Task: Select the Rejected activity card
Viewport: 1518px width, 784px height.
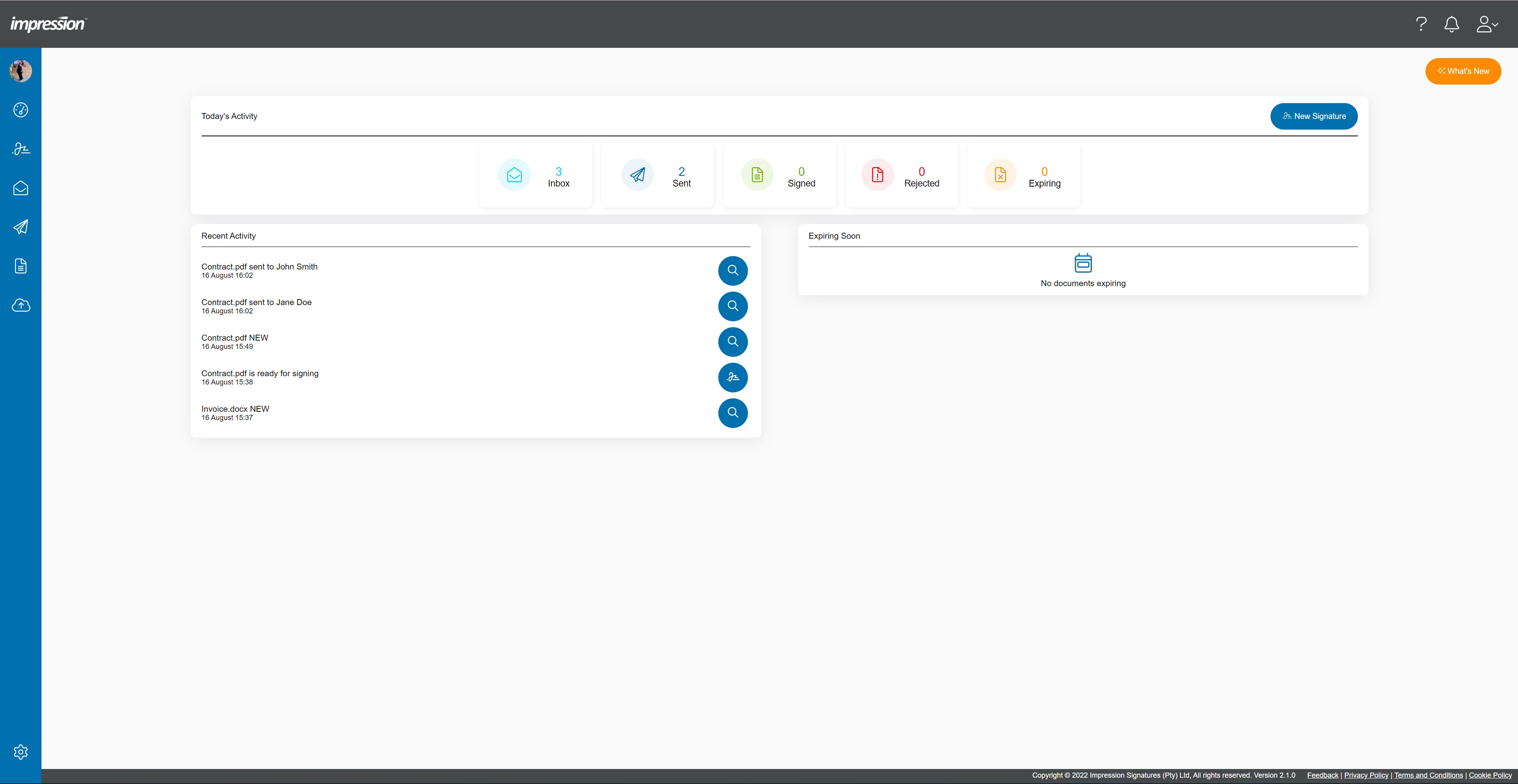Action: (x=901, y=175)
